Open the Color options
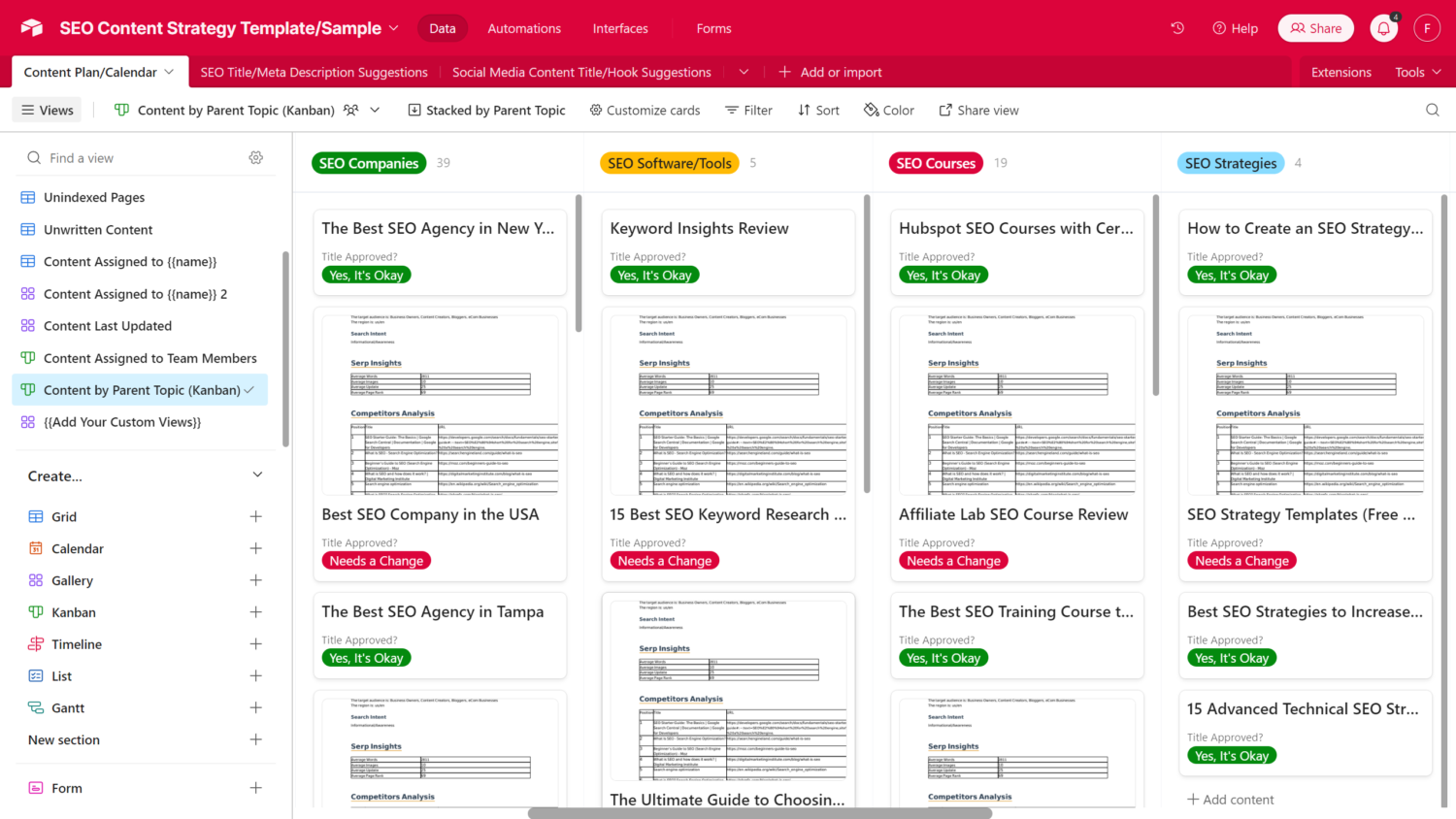 [889, 111]
